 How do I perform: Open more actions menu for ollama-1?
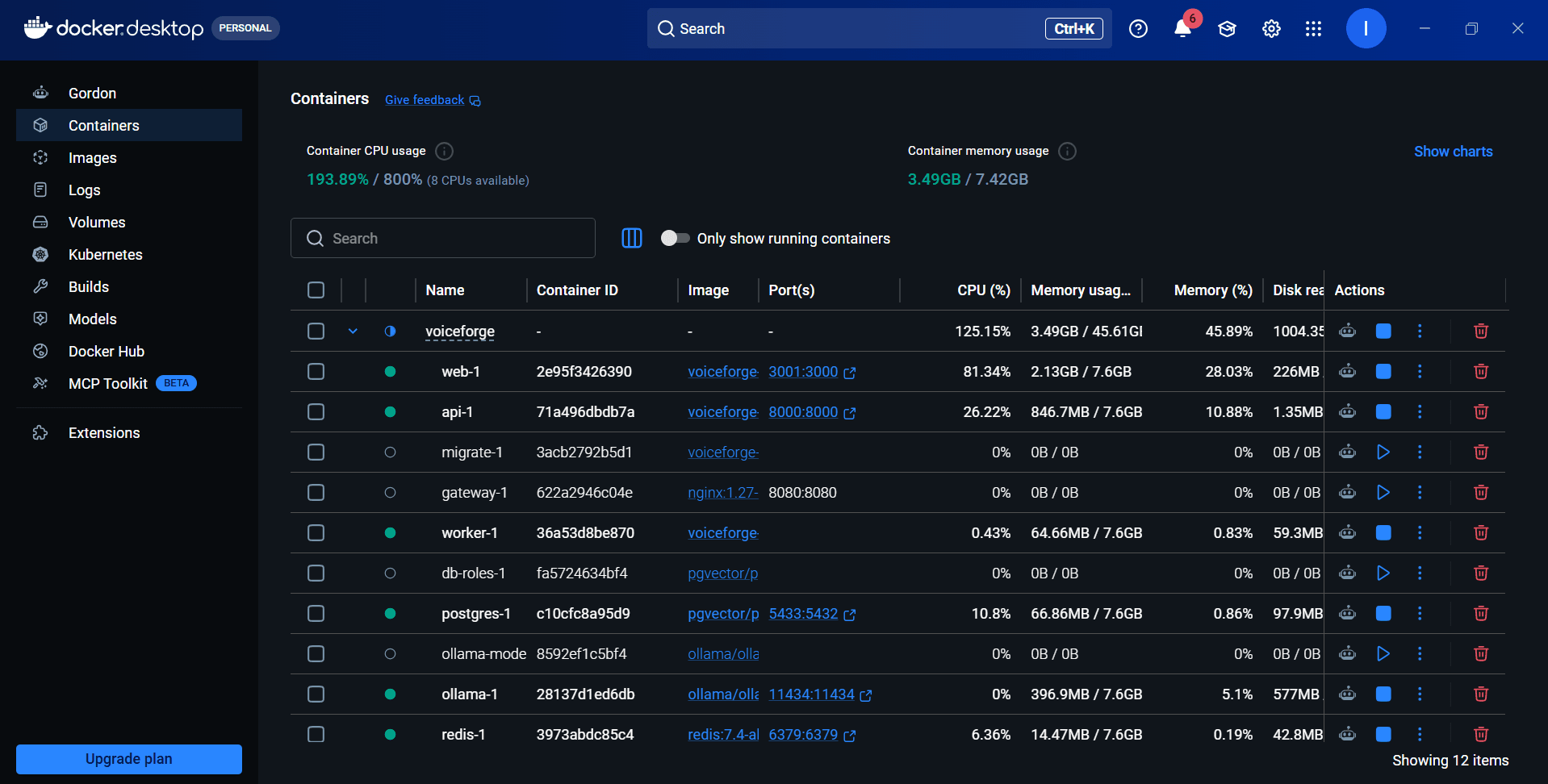1420,694
